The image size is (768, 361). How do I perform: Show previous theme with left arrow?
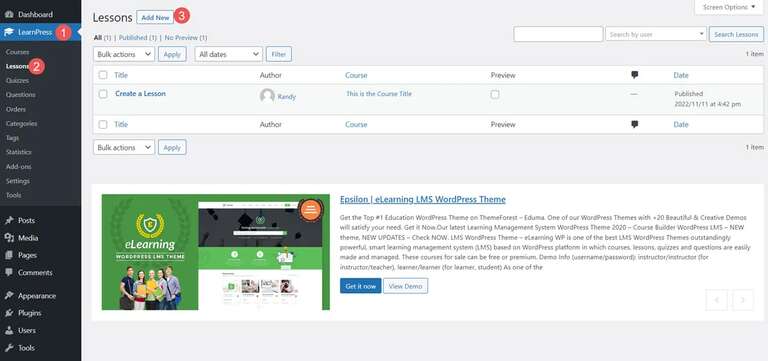point(717,300)
